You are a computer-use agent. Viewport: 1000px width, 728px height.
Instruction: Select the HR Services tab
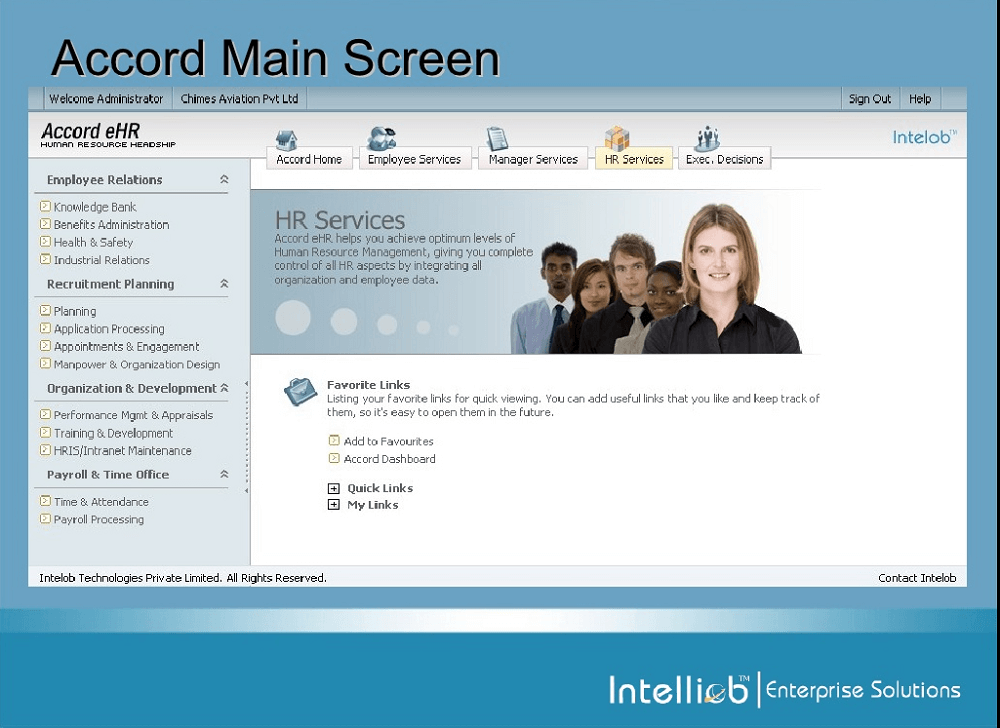[x=634, y=159]
